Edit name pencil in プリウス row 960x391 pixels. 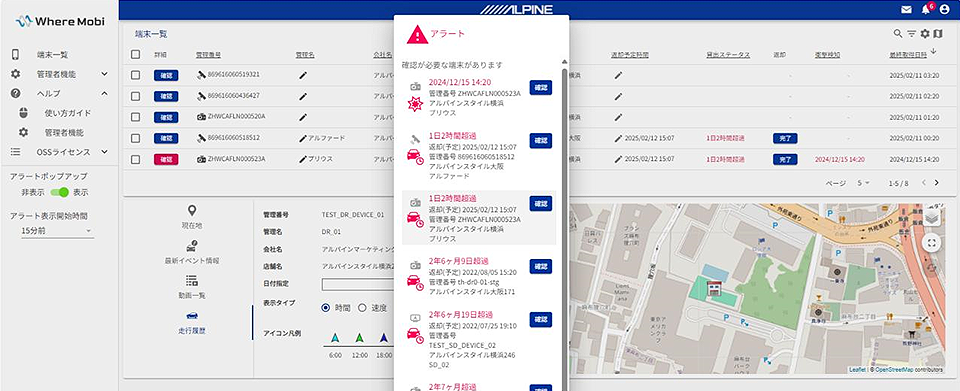(x=302, y=159)
